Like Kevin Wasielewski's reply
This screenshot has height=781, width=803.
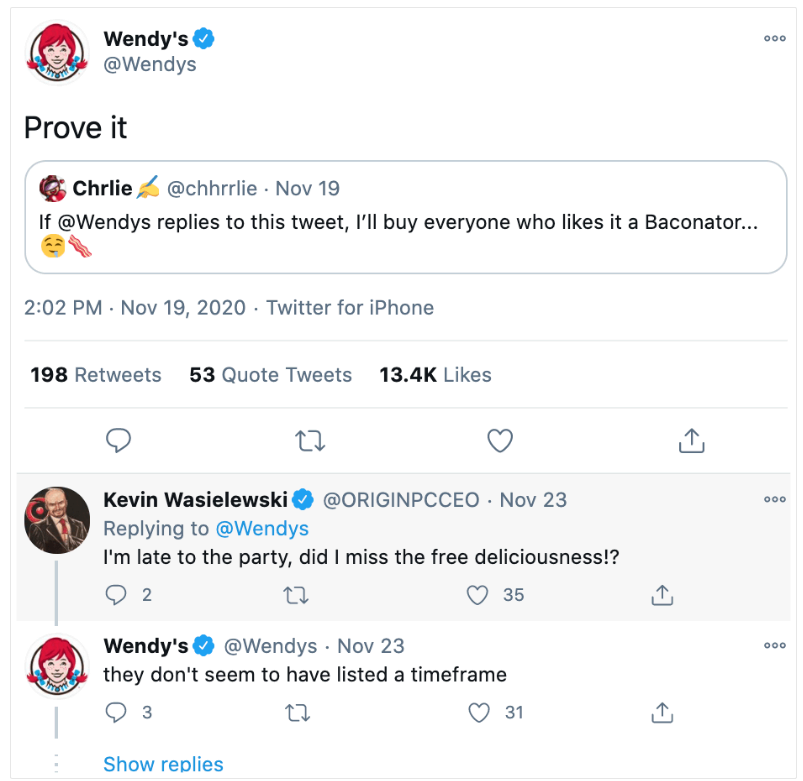pyautogui.click(x=477, y=595)
